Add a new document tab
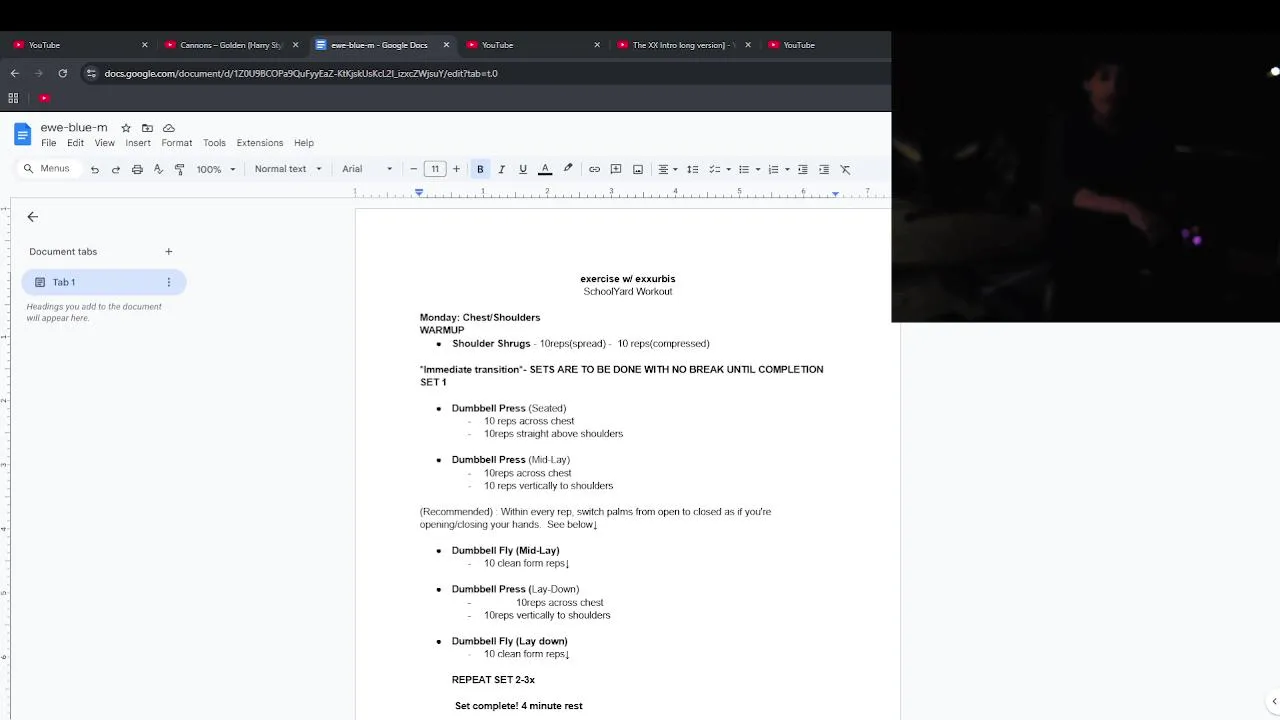 coord(169,252)
